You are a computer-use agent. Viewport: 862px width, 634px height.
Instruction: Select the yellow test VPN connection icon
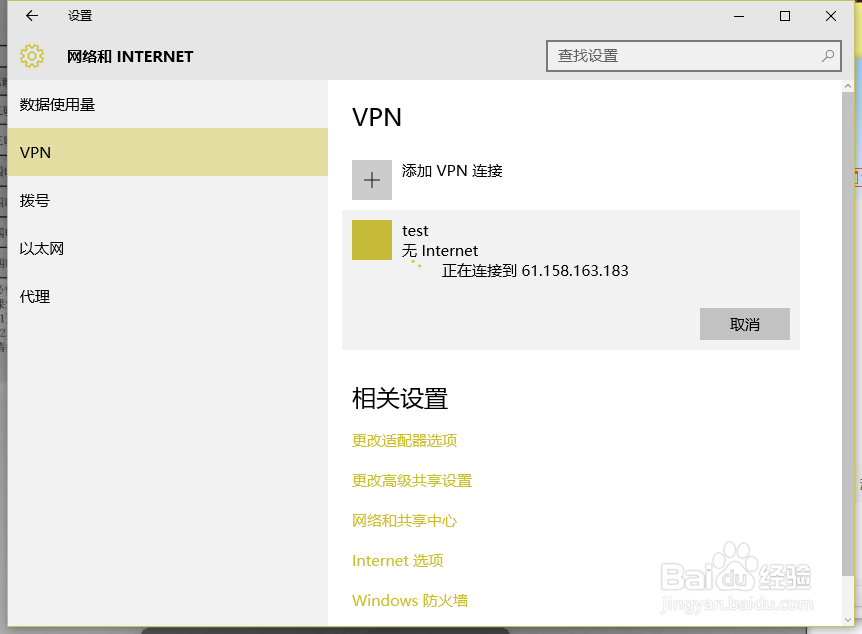point(372,240)
